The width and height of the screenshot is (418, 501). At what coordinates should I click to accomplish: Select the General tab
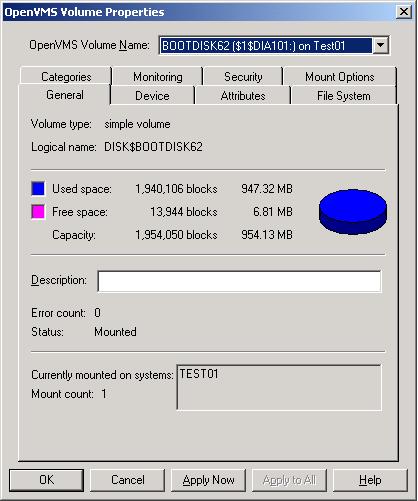(65, 95)
